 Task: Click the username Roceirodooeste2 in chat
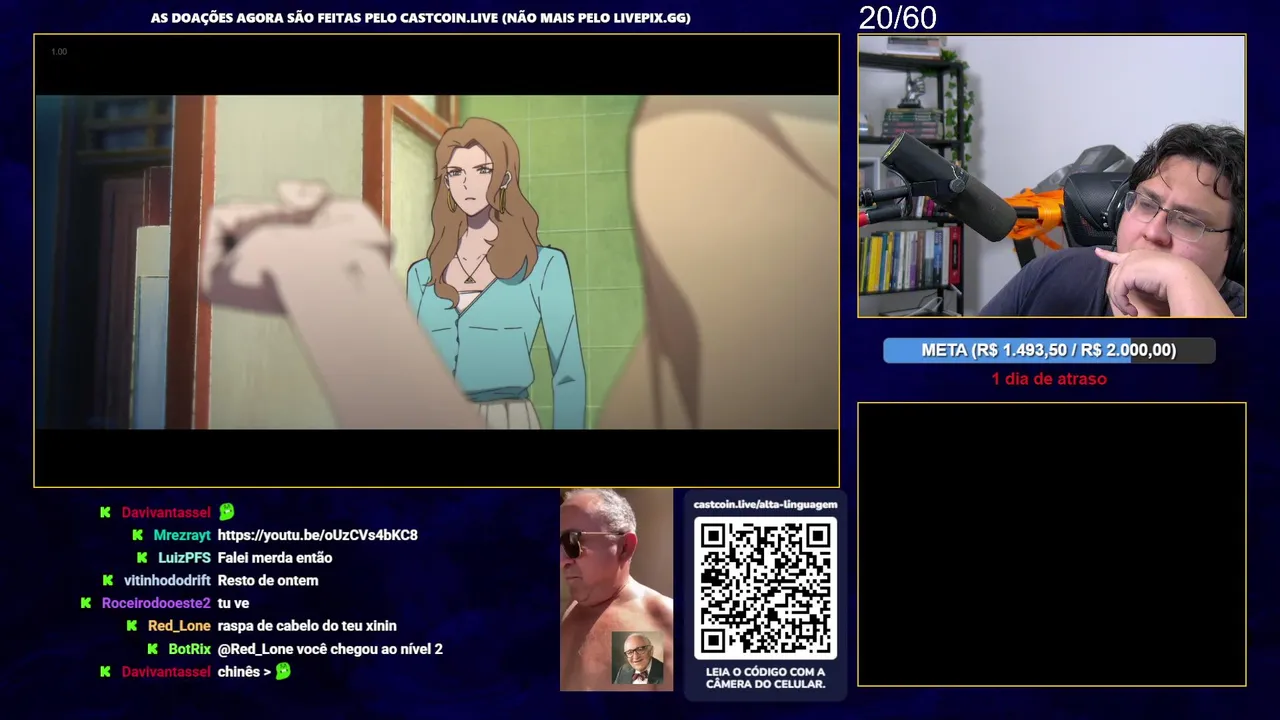click(156, 603)
